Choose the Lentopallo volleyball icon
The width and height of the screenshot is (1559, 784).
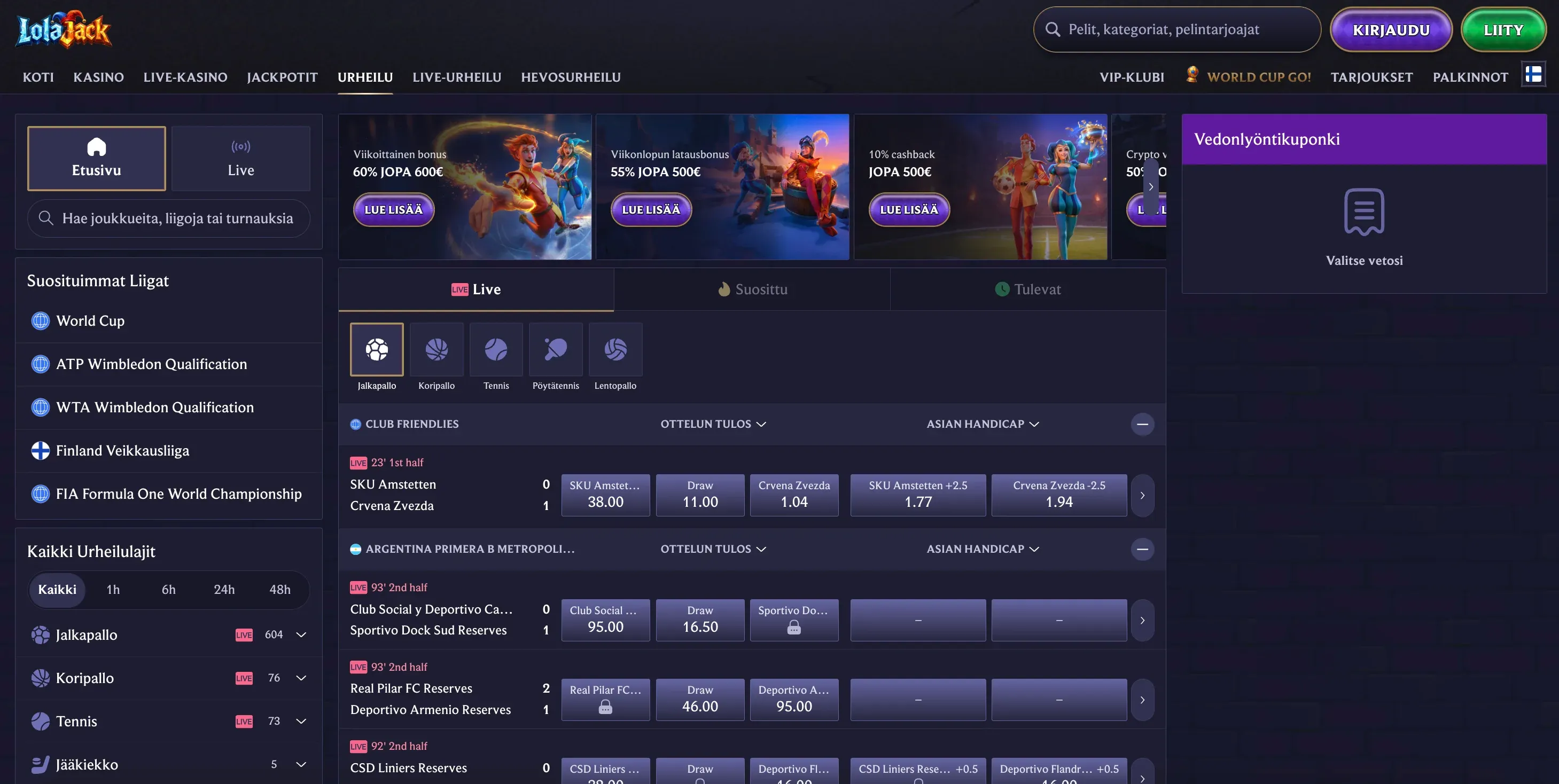point(615,349)
